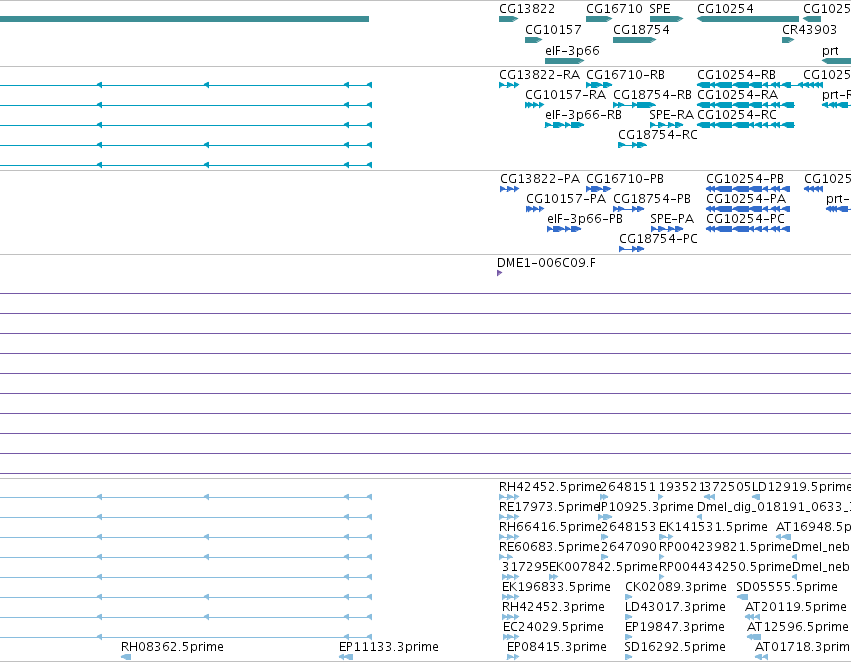851x662 pixels.
Task: Click transcript CG16710-RB
Action: (x=625, y=75)
